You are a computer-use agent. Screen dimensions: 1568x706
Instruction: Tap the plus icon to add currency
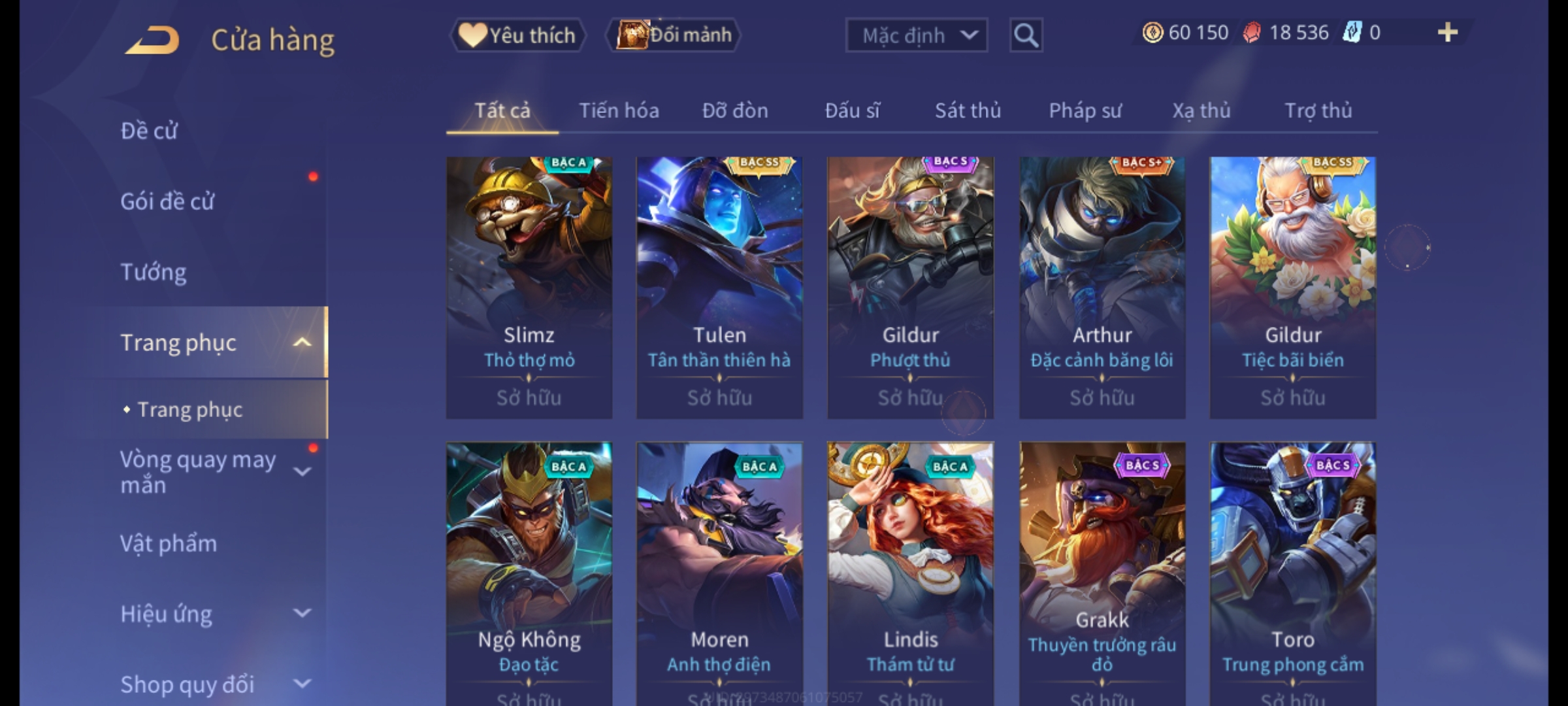(1448, 32)
